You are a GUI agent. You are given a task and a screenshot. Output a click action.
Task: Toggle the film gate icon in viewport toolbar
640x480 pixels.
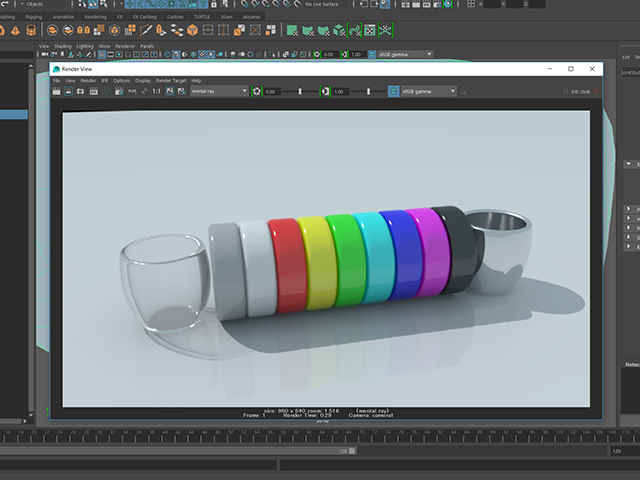point(111,54)
